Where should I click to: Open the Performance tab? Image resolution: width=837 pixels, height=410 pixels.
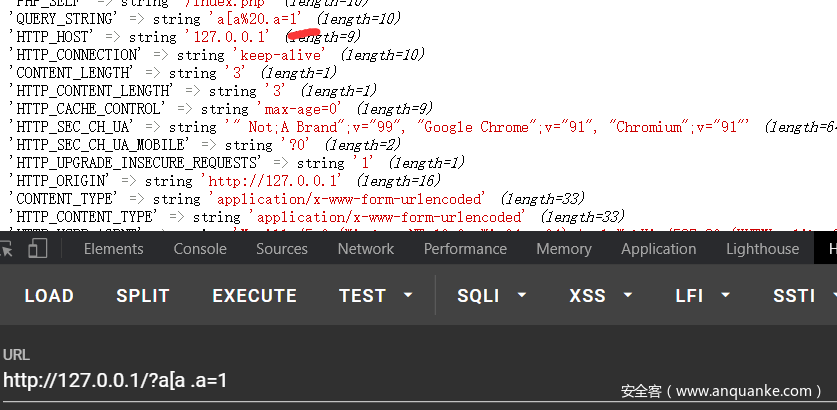pyautogui.click(x=465, y=249)
